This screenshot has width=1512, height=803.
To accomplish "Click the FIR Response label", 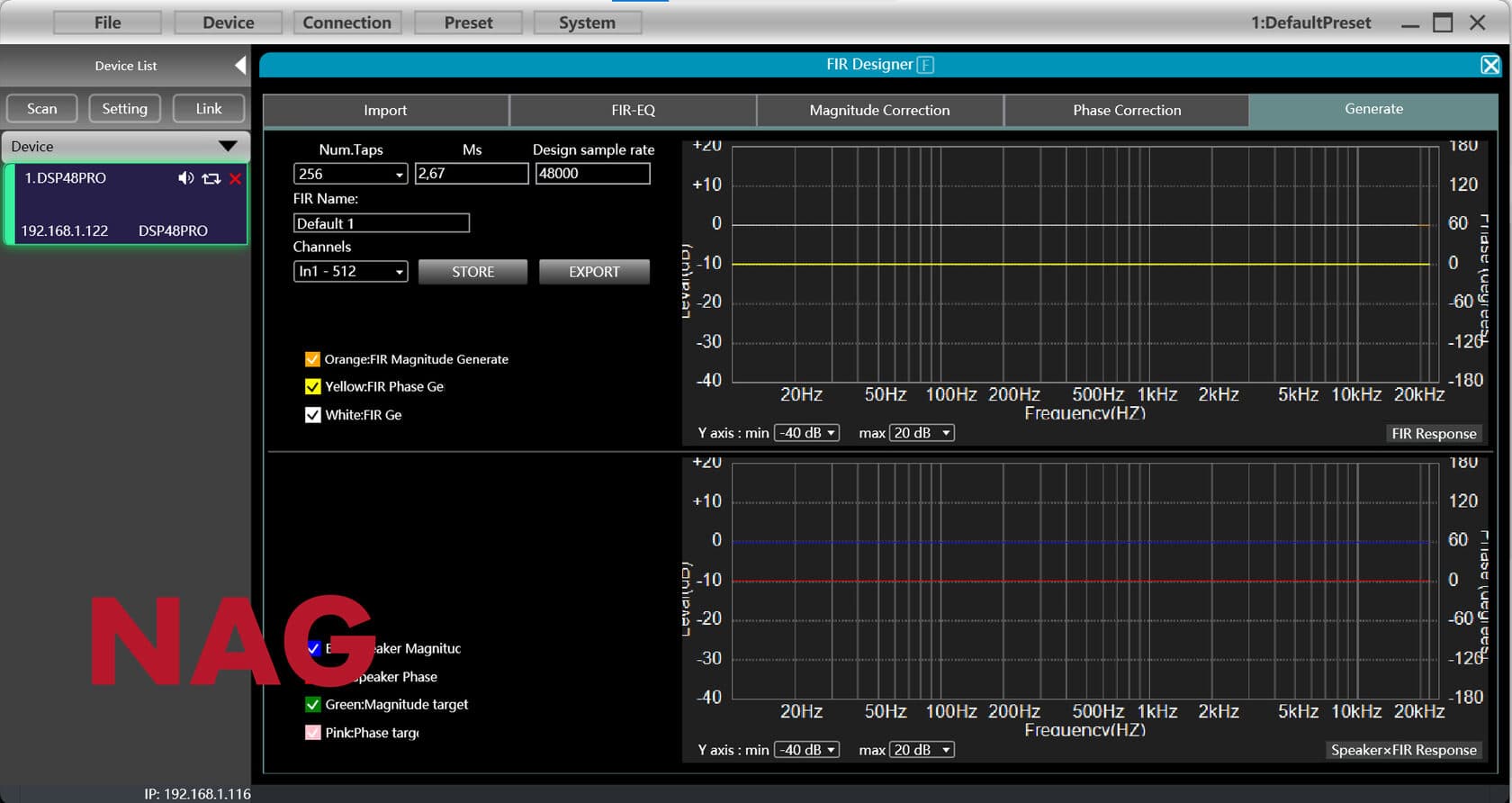I will 1434,433.
